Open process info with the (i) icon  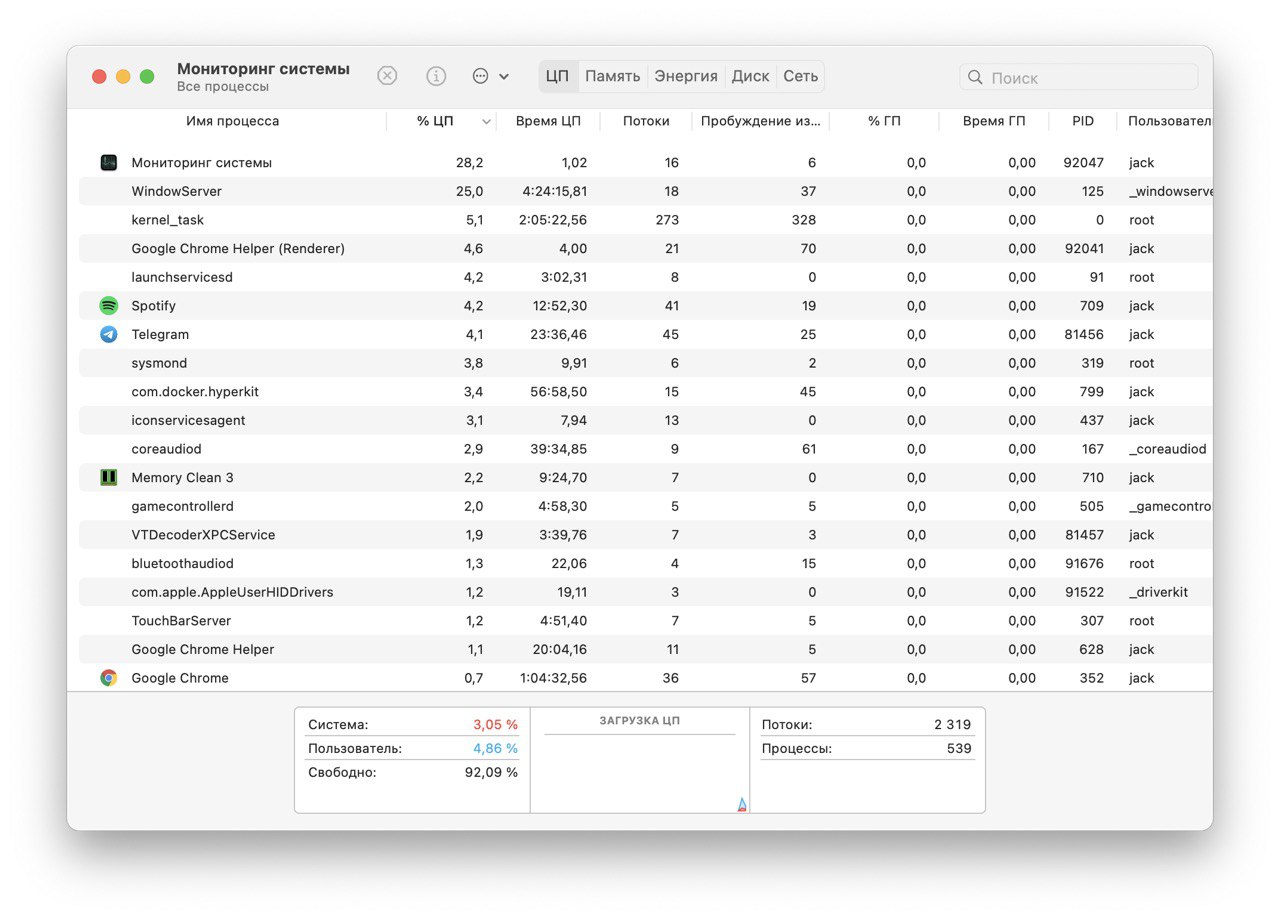click(436, 76)
